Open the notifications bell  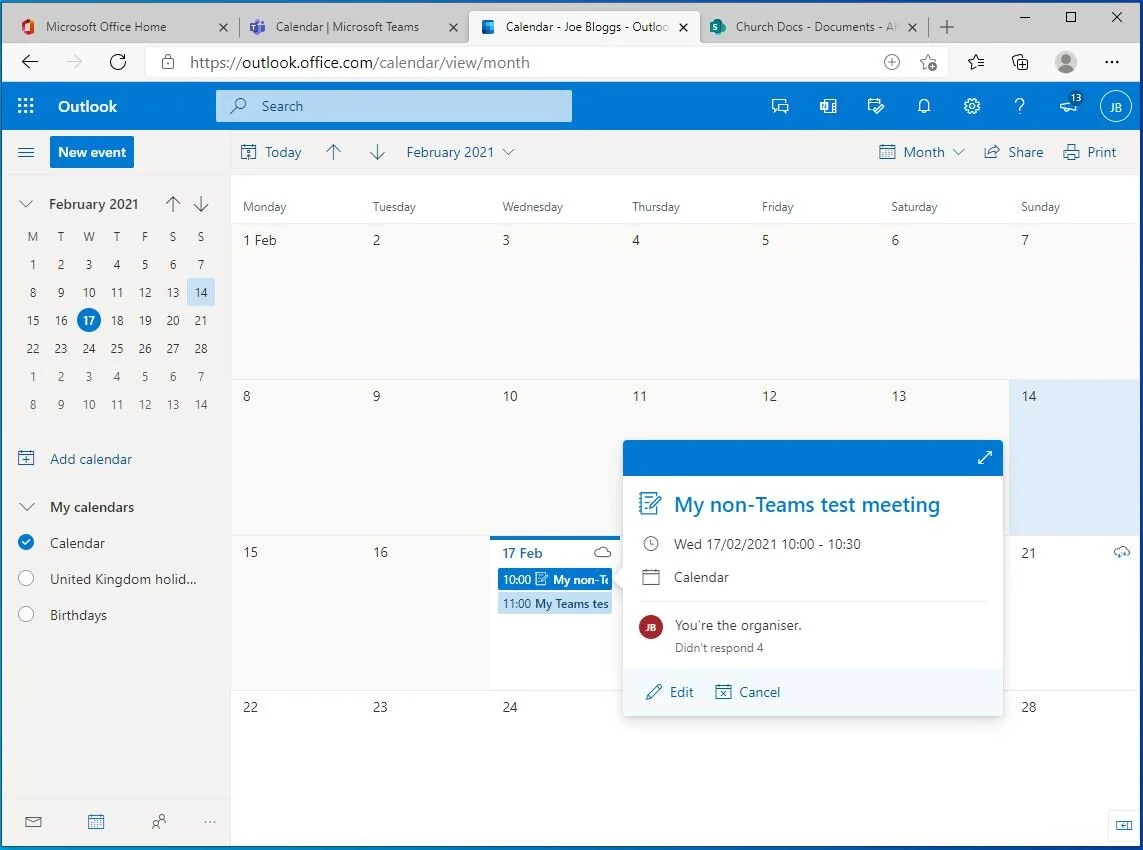(924, 106)
